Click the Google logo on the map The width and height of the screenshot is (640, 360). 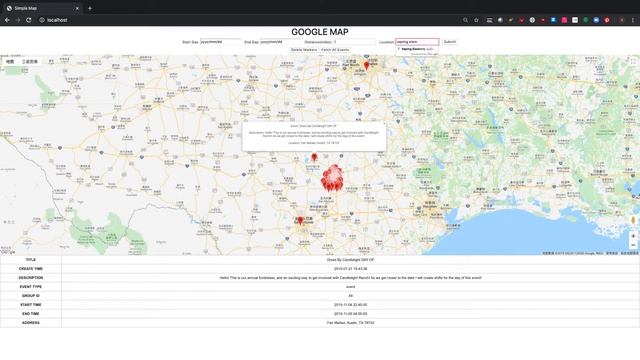(8, 252)
